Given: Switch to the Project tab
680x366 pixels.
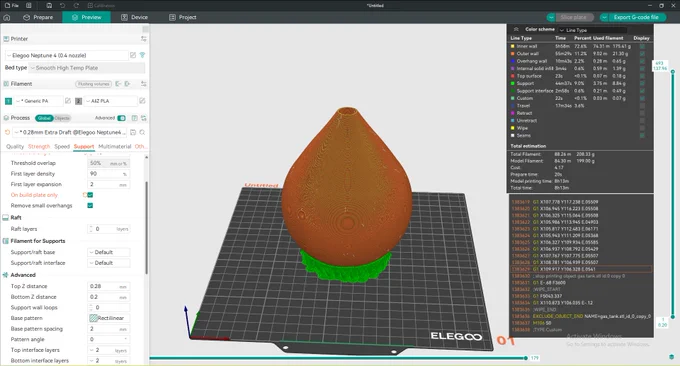Looking at the screenshot, I should point(183,17).
